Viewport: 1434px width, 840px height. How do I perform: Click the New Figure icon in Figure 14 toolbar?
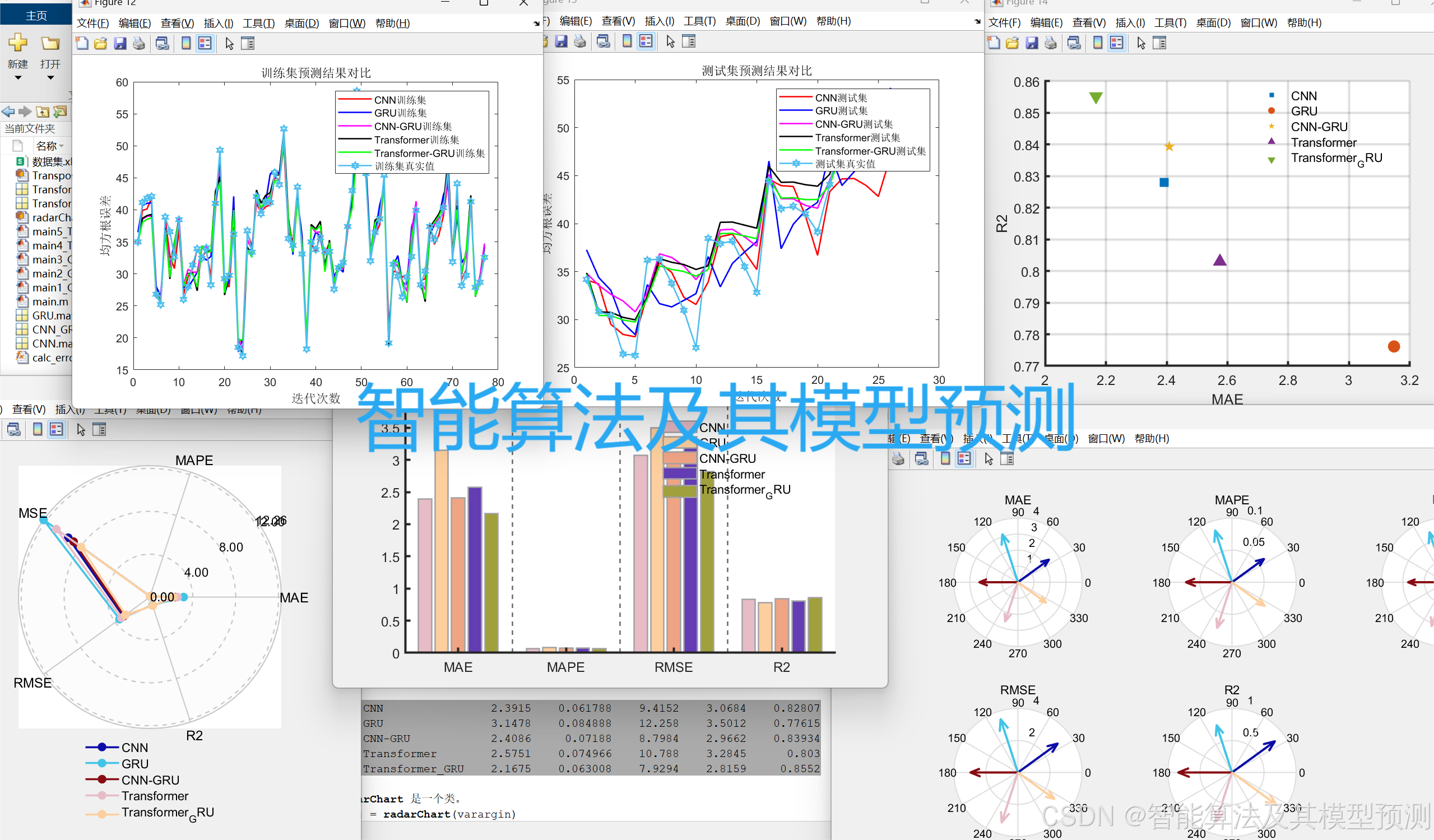(x=993, y=43)
